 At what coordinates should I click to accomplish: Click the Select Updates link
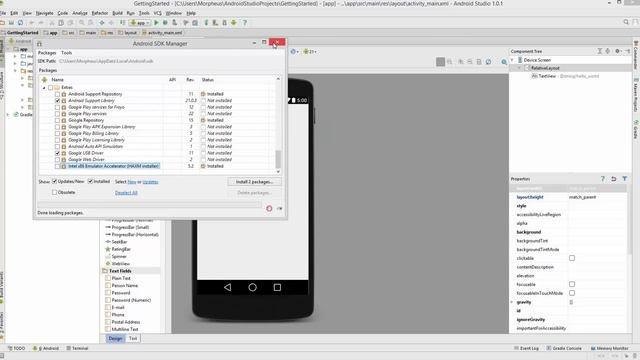(x=150, y=182)
